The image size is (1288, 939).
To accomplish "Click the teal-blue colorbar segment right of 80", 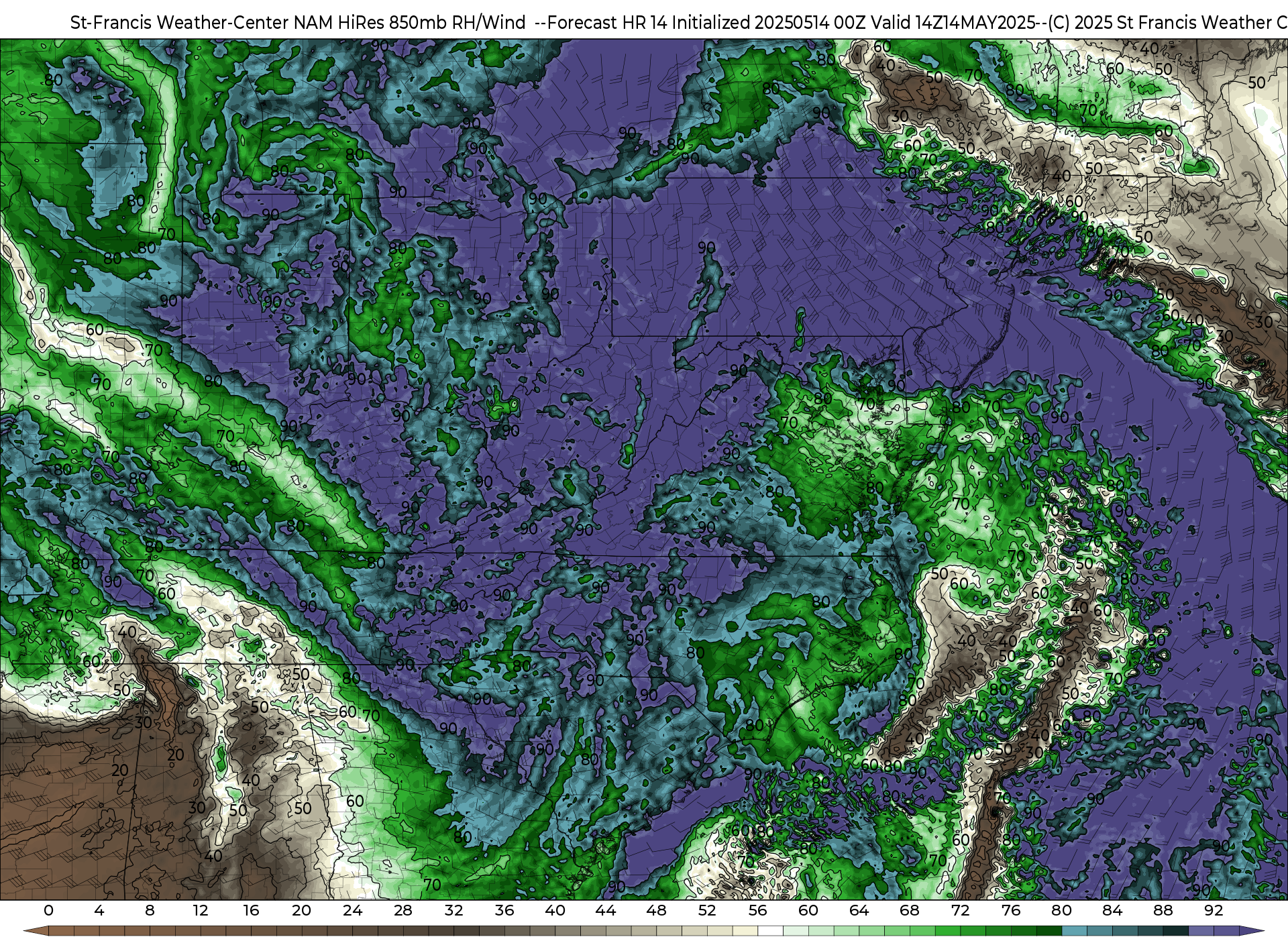I will pyautogui.click(x=1074, y=931).
